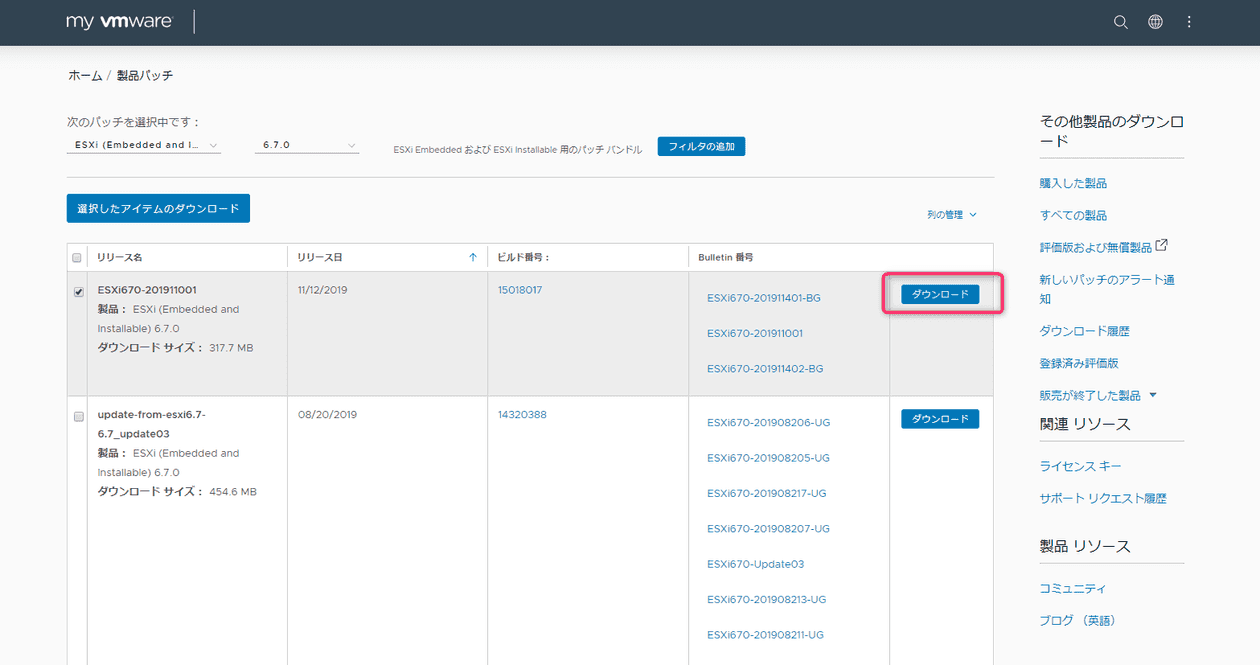Click external link icon beside 評価版および無償製品
The height and width of the screenshot is (665, 1260).
click(1162, 246)
